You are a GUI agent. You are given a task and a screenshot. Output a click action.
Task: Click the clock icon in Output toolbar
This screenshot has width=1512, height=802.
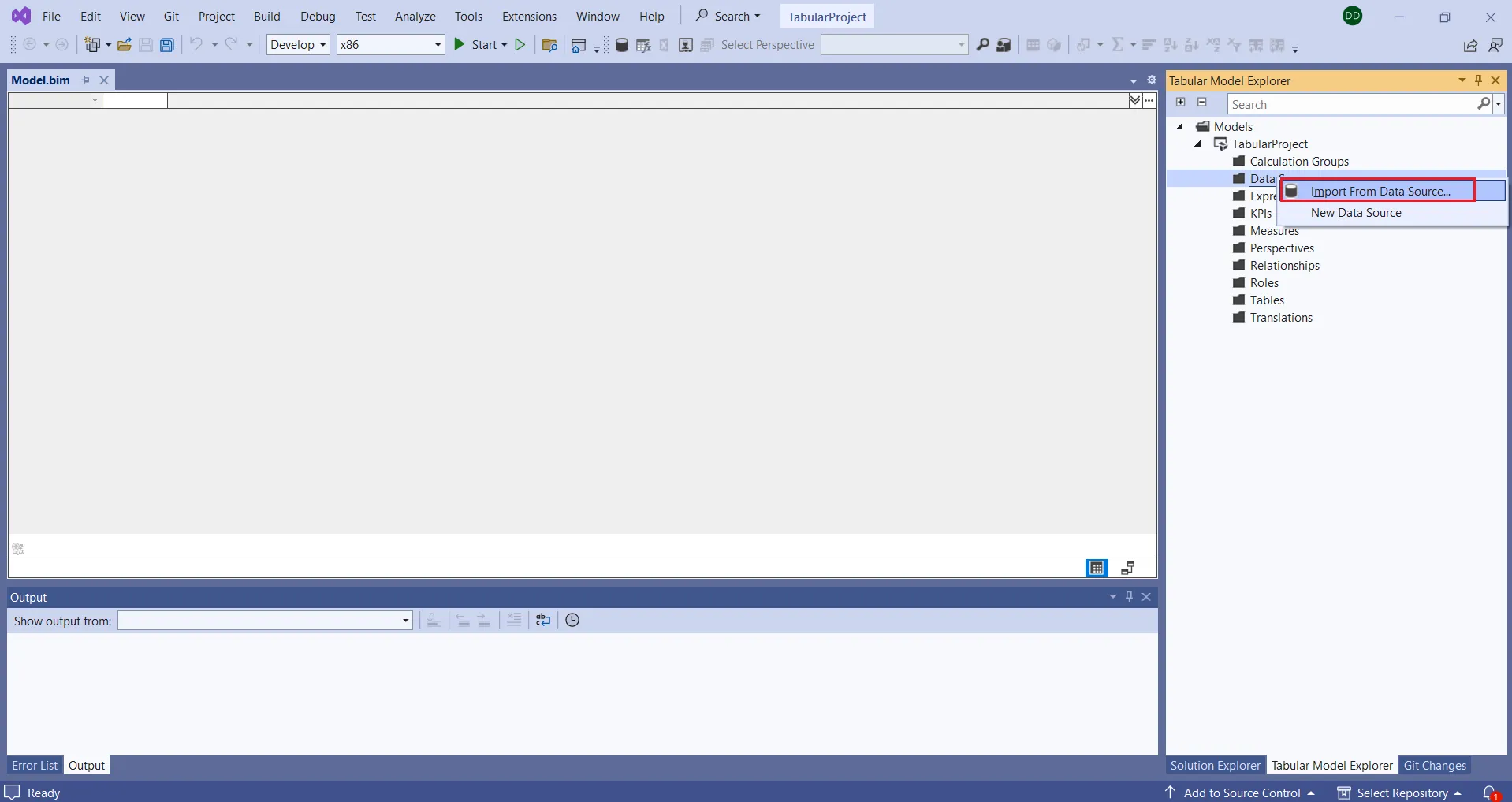click(572, 621)
